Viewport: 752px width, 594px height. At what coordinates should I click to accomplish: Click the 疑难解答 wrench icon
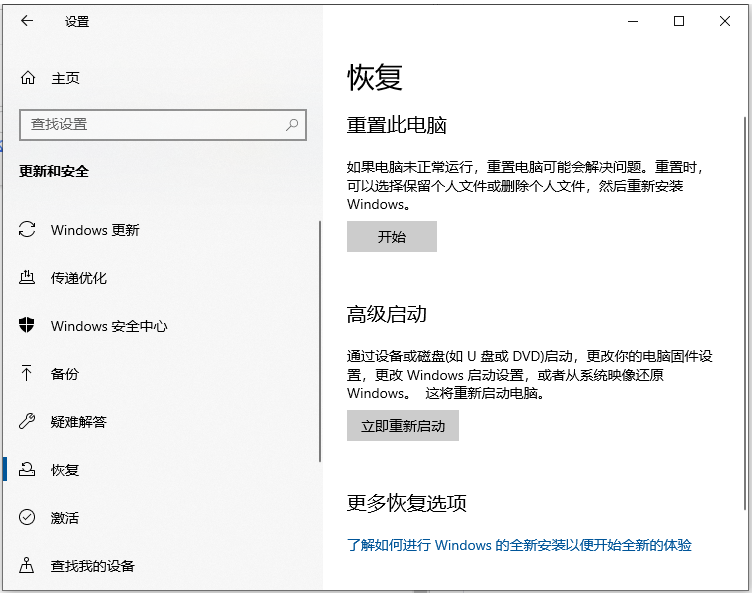[28, 422]
